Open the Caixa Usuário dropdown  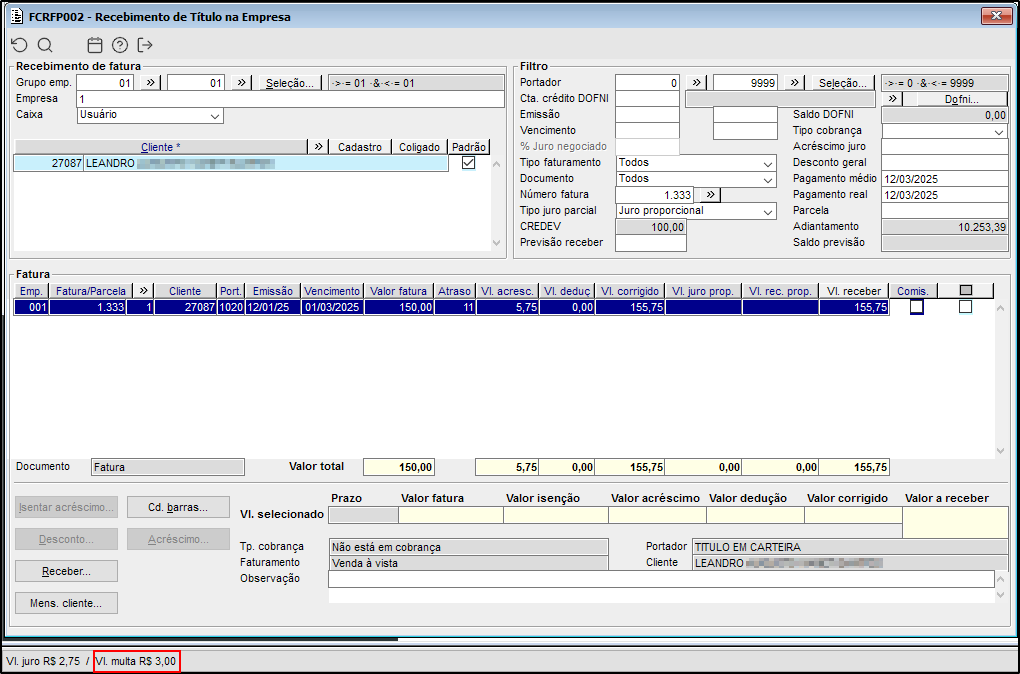[x=215, y=116]
